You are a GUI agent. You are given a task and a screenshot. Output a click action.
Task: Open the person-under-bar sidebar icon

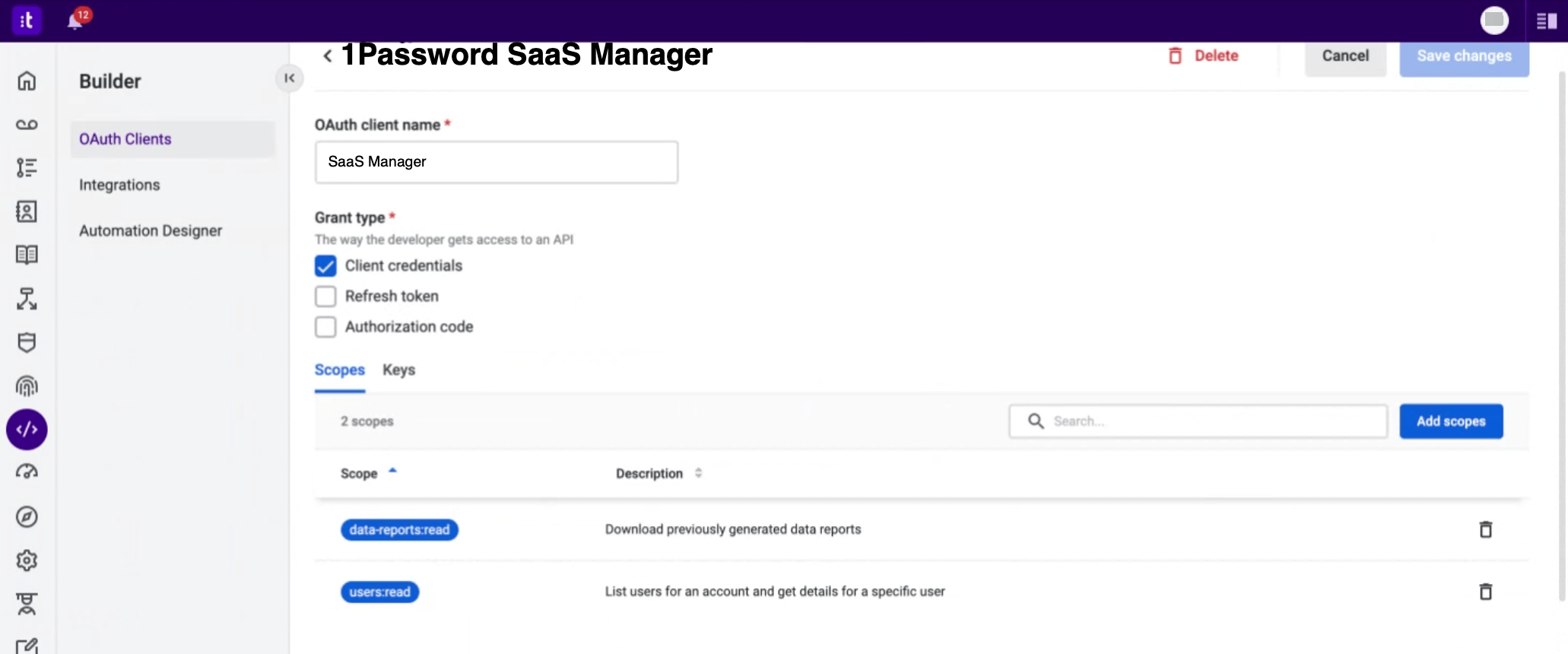click(27, 604)
